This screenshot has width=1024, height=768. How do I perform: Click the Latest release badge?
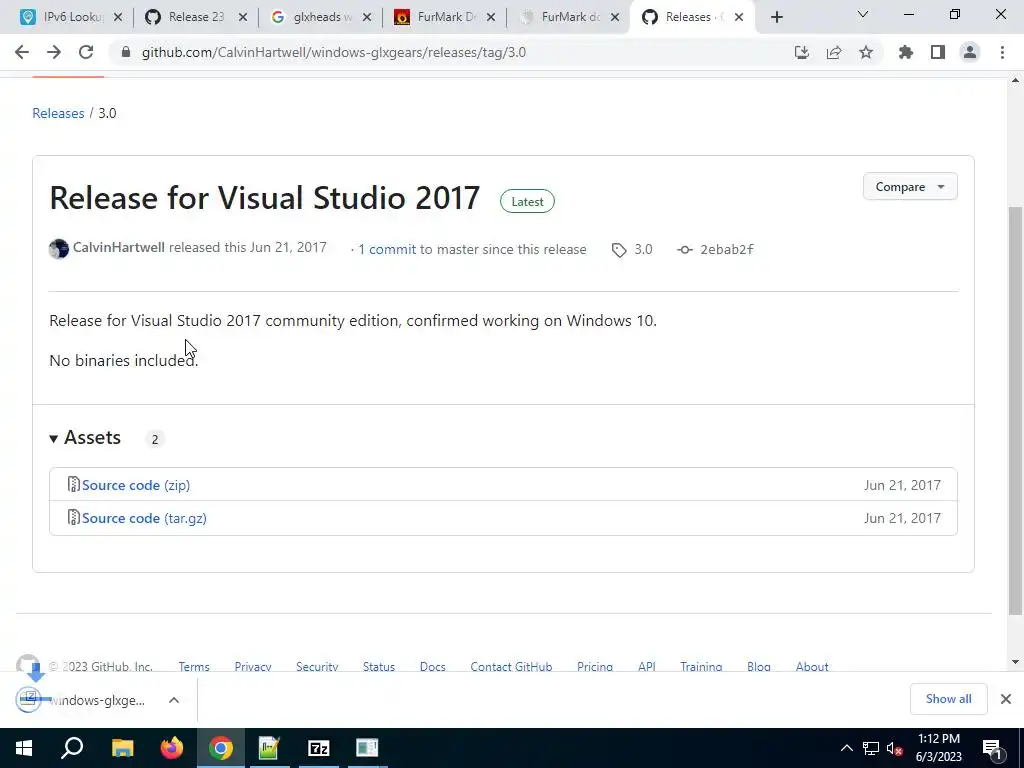pyautogui.click(x=527, y=201)
